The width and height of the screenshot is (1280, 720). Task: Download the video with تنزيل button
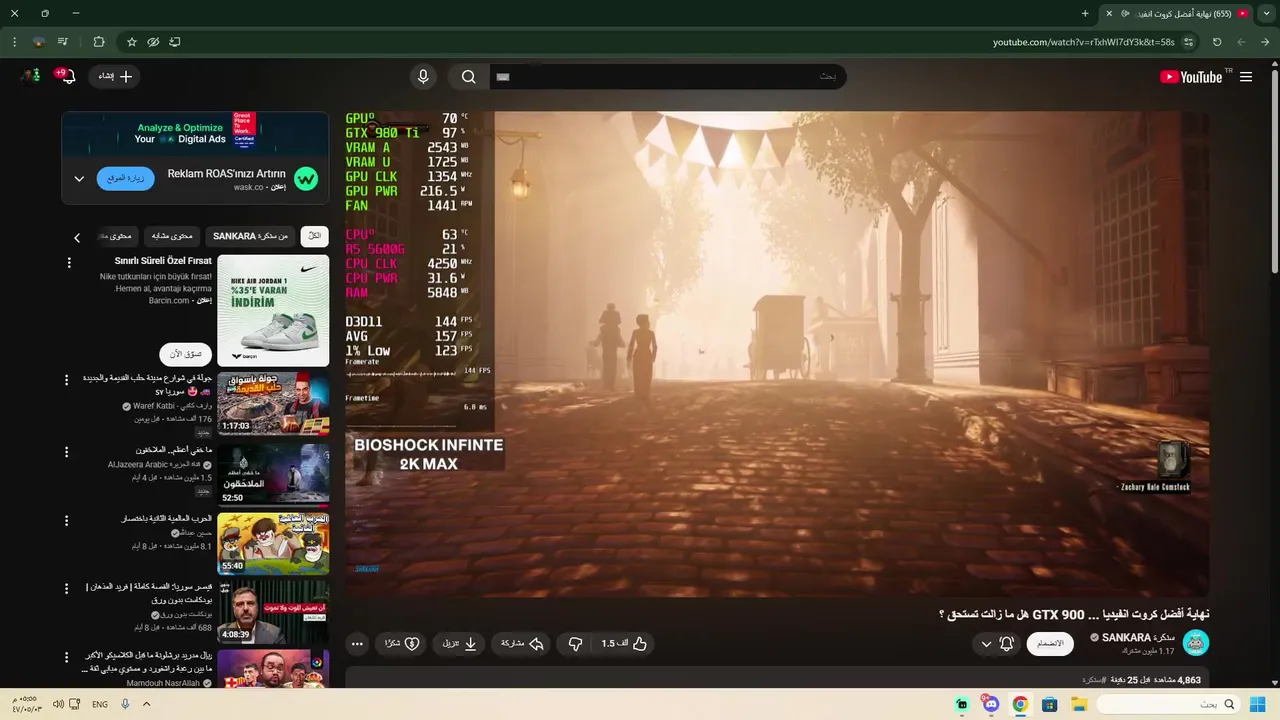459,644
